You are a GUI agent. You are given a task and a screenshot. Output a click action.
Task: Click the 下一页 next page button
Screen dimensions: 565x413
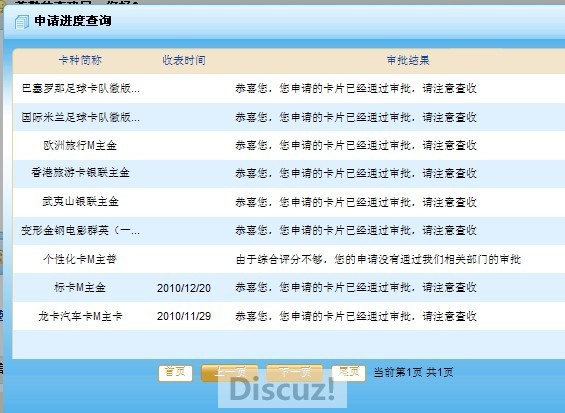point(294,373)
